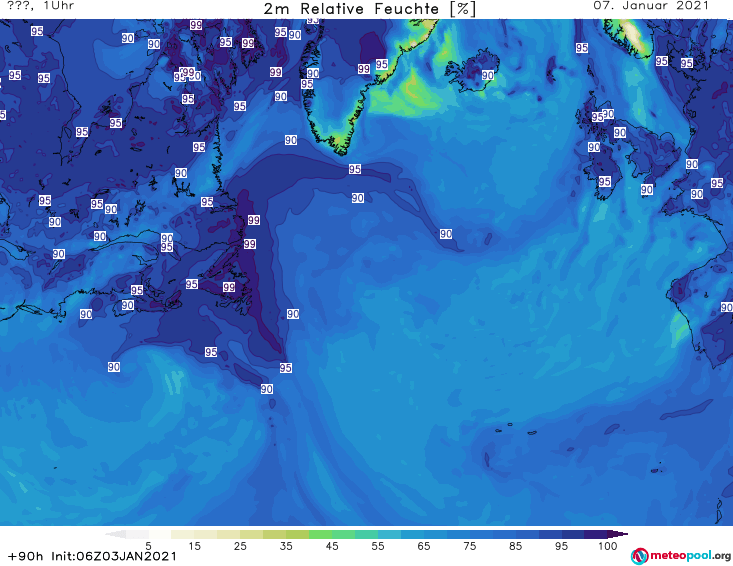This screenshot has height=566, width=733.
Task: Click the light gray arrow starting the legend bar
Action: pyautogui.click(x=115, y=534)
